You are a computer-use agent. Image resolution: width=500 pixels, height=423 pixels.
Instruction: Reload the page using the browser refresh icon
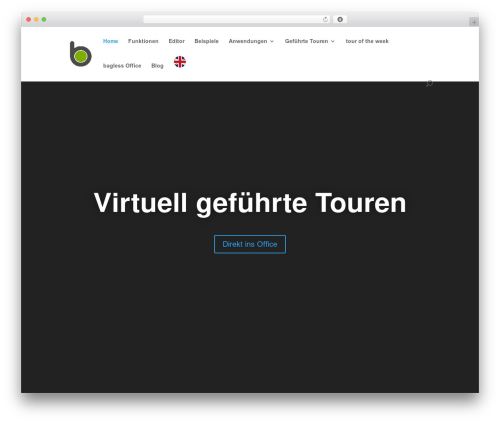click(x=325, y=20)
